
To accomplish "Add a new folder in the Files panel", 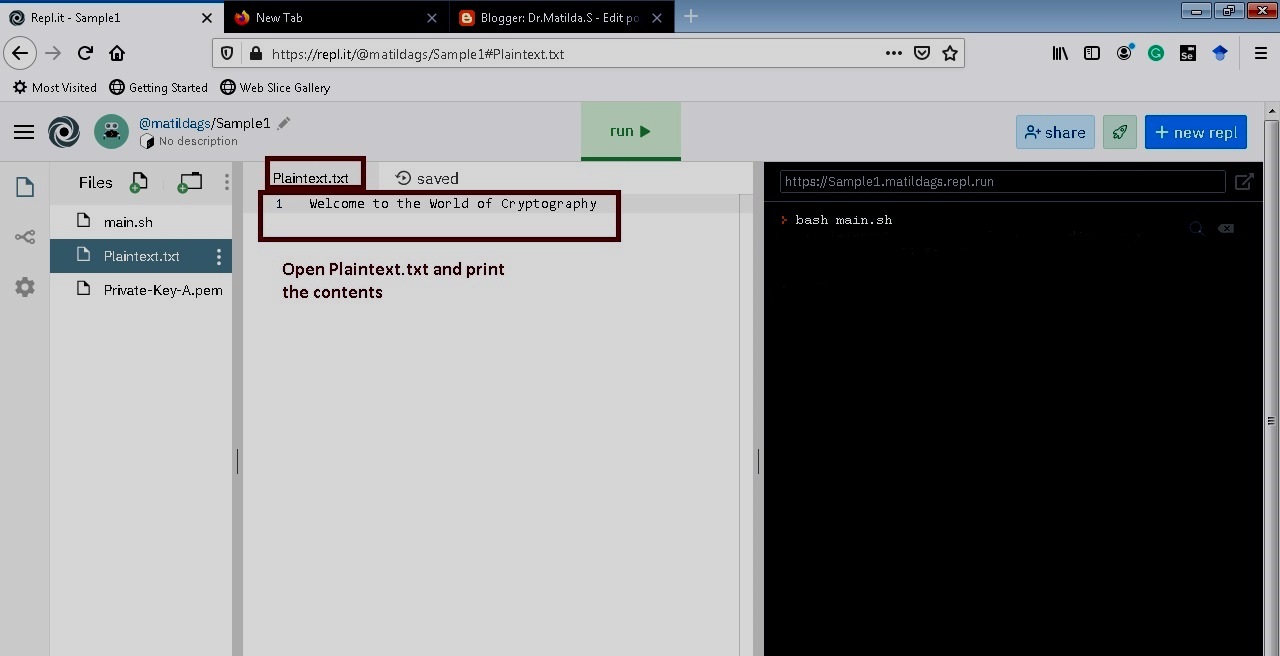I will click(x=189, y=182).
